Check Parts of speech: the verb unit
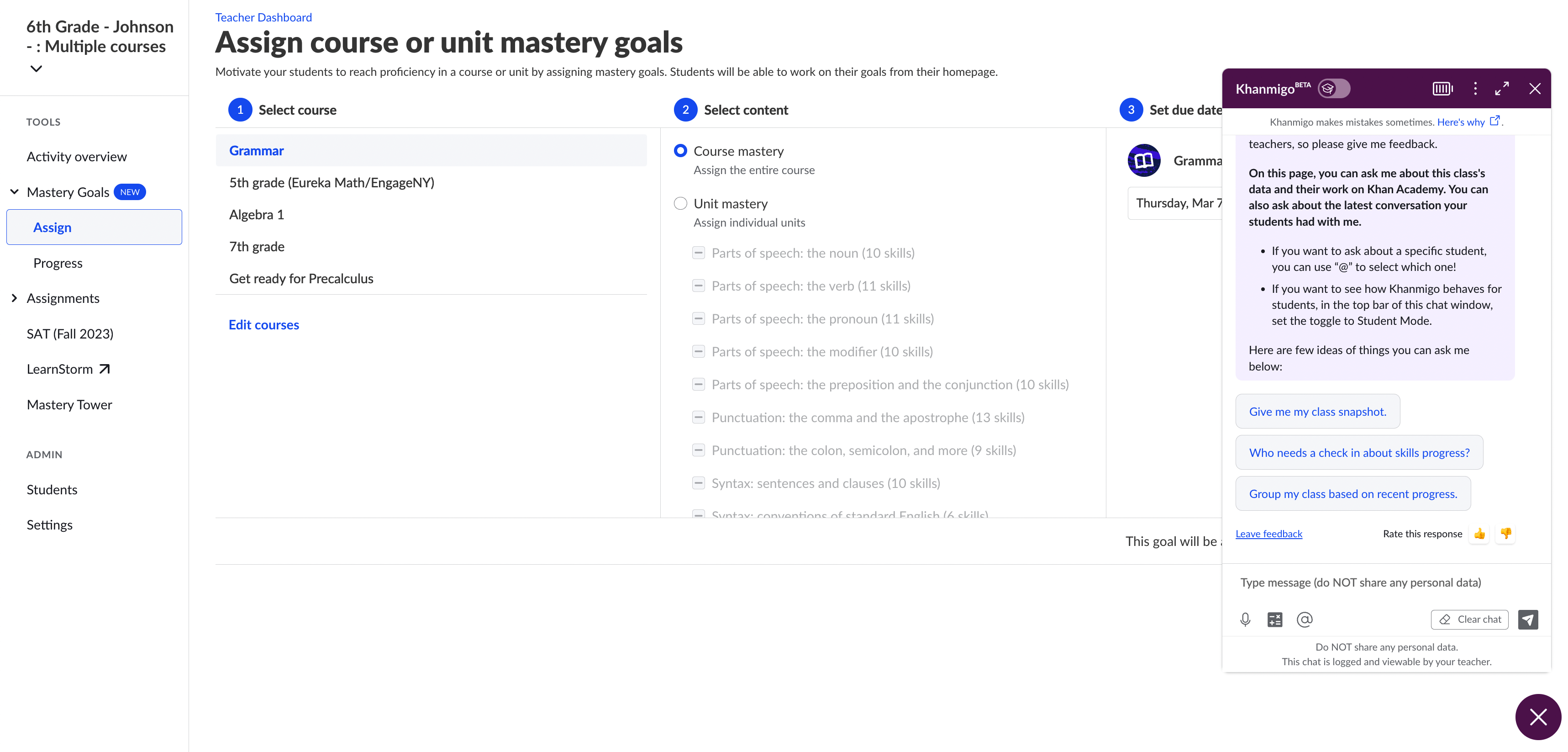The image size is (1568, 752). pos(699,286)
